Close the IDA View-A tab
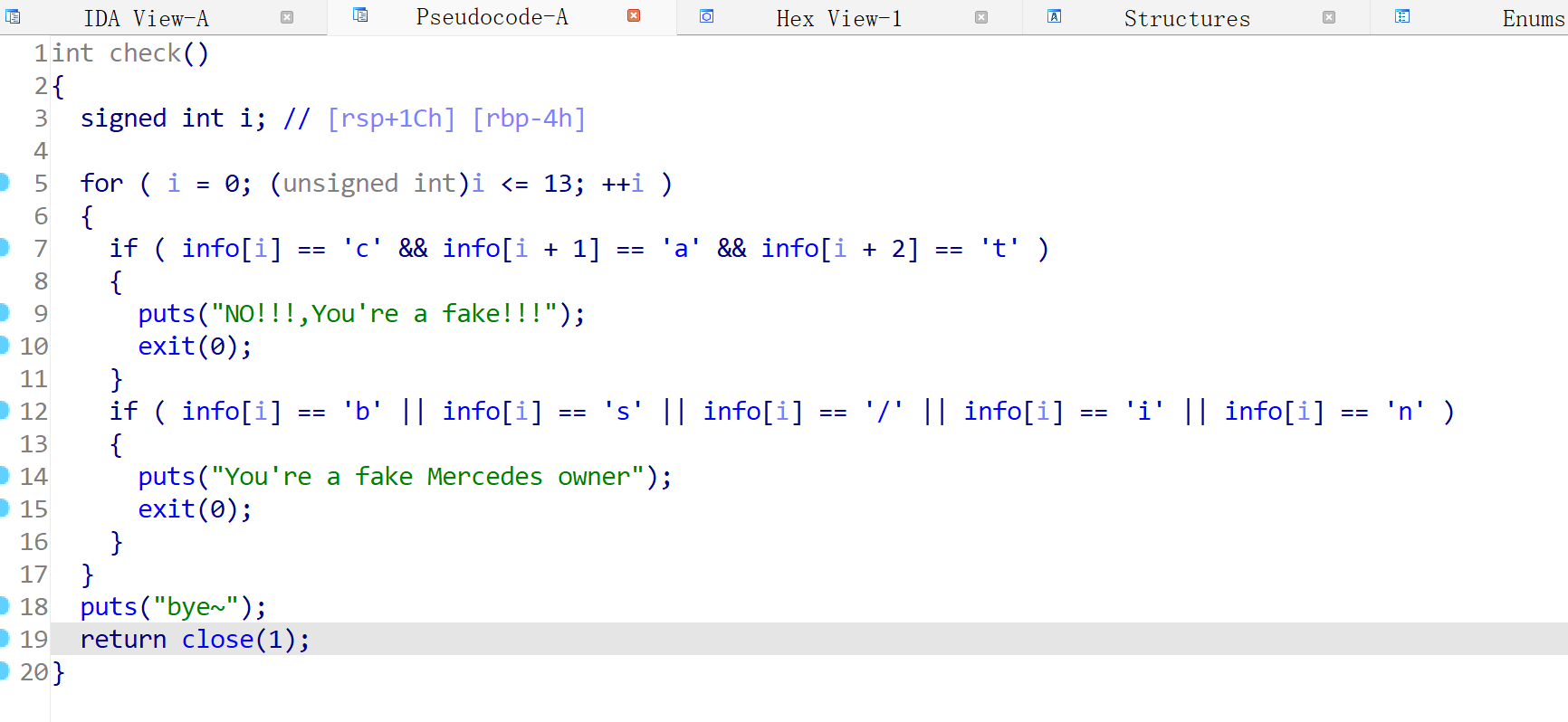This screenshot has height=722, width=1568. (287, 17)
